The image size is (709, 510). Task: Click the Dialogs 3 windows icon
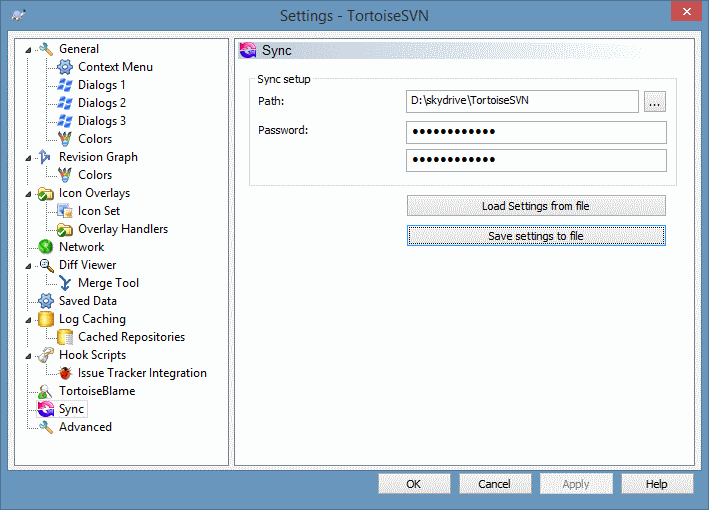65,121
